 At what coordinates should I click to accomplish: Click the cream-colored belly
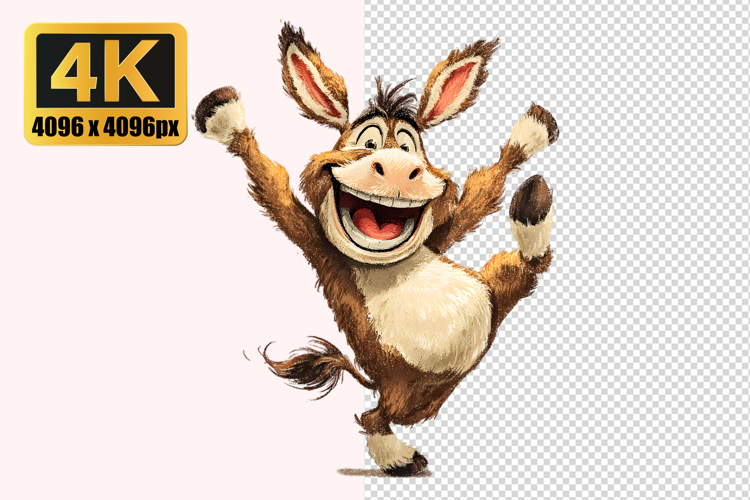point(422,307)
